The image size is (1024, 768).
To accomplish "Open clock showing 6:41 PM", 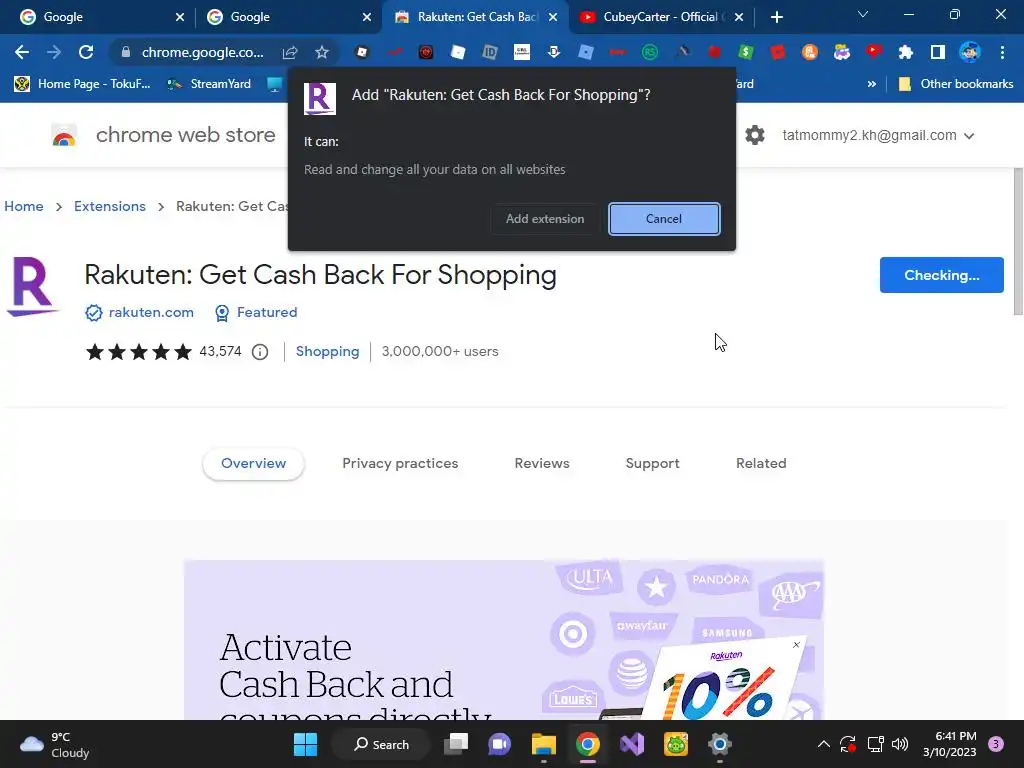I will [950, 744].
